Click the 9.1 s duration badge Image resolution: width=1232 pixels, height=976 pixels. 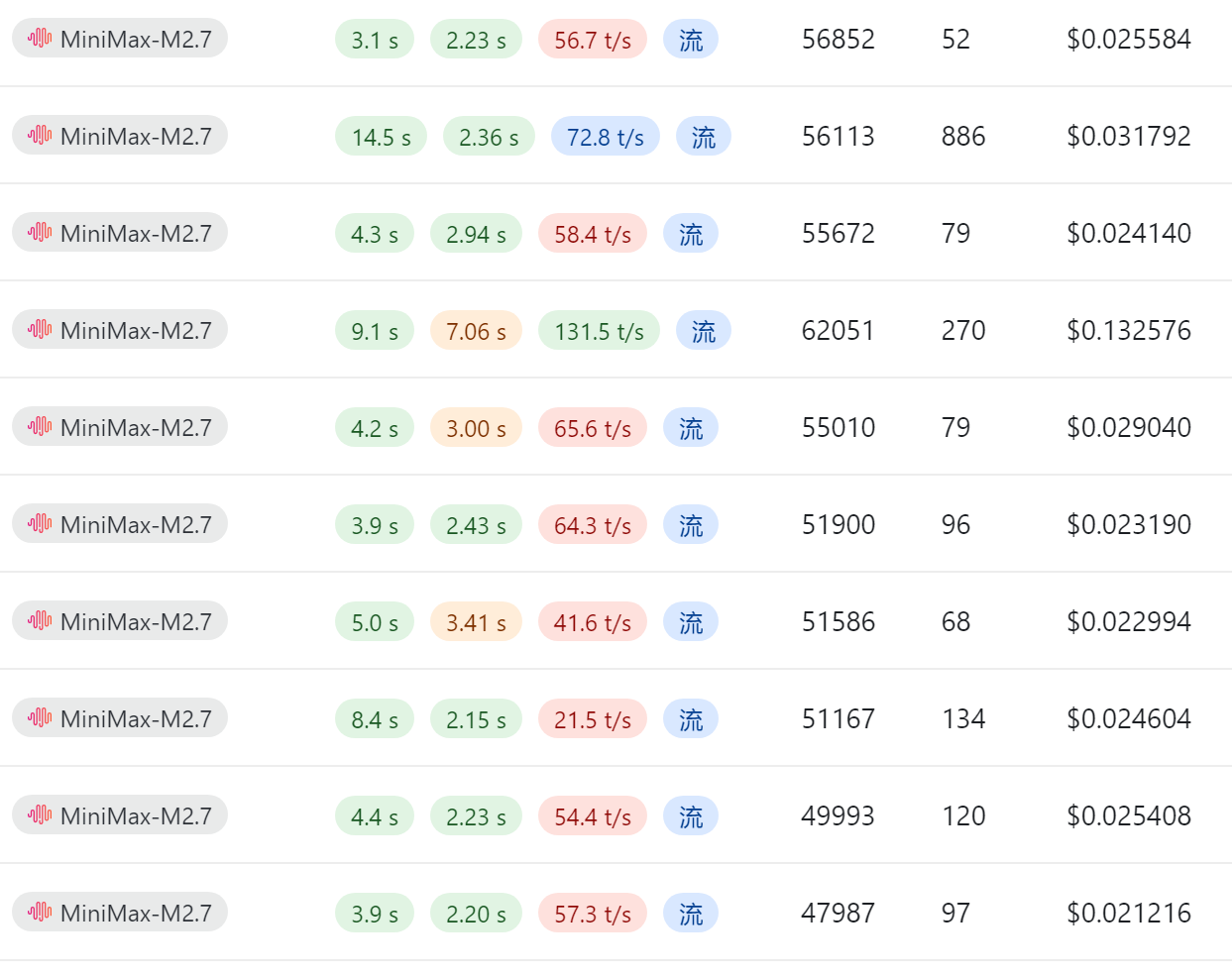(375, 331)
